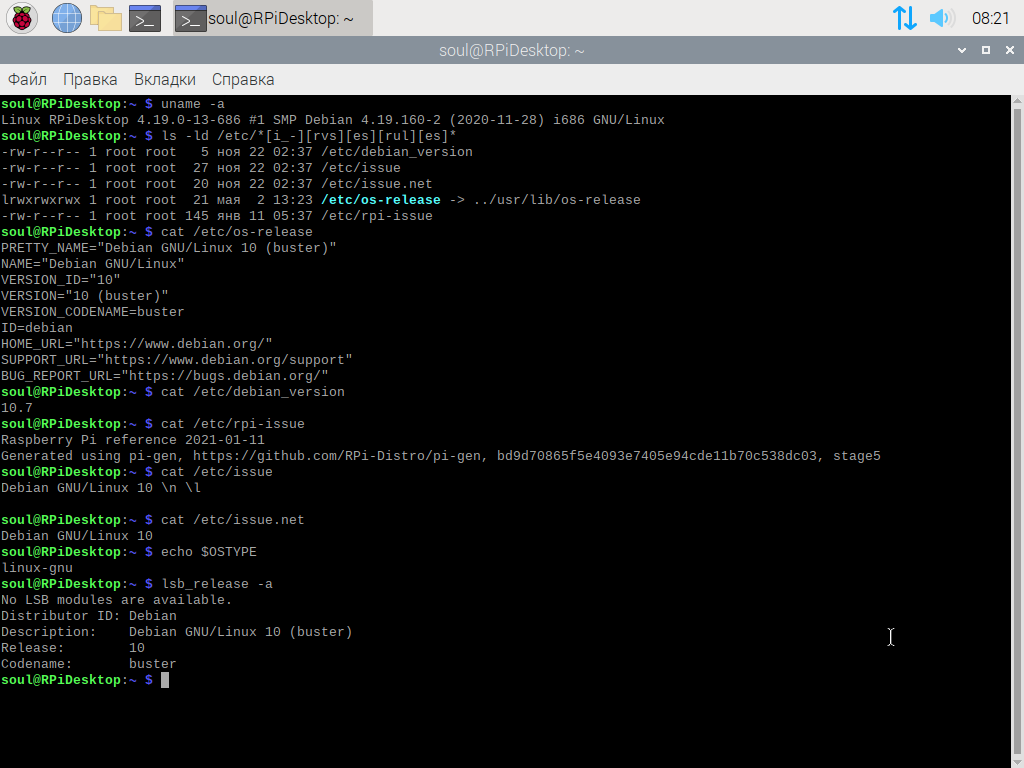Open the Файл menu
This screenshot has height=768, width=1024.
(x=27, y=80)
